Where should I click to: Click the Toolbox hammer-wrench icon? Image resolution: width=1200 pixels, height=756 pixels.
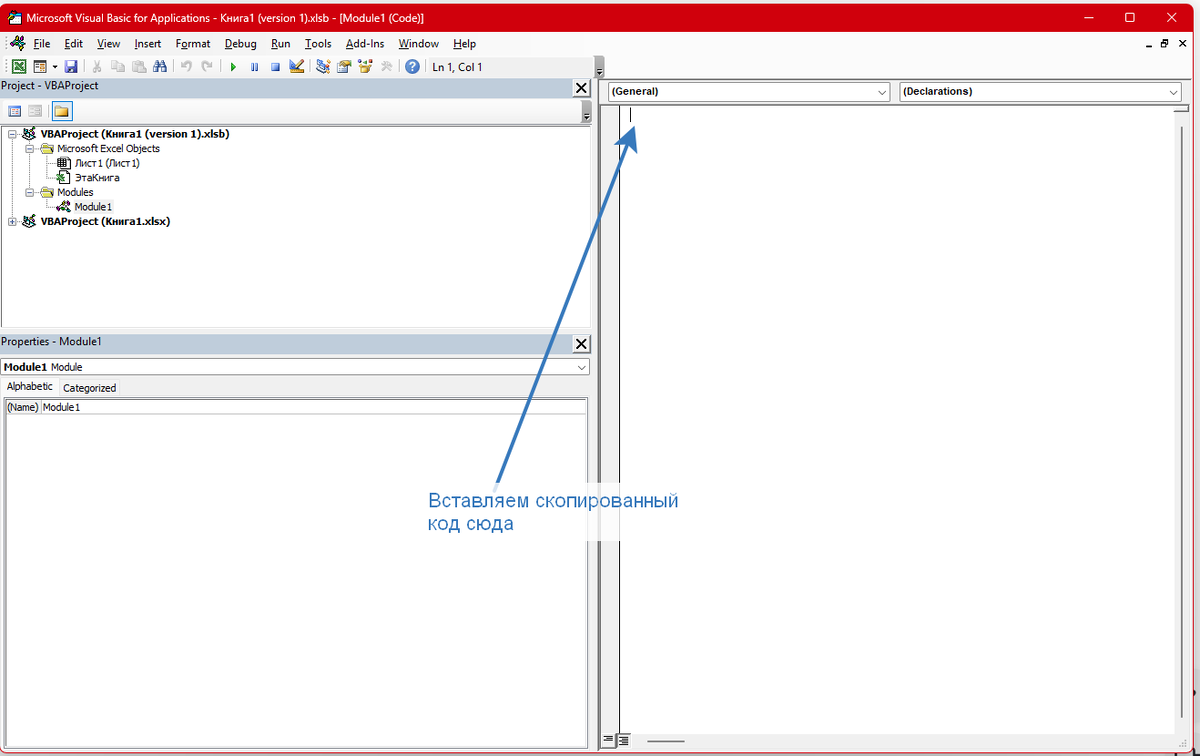[x=386, y=67]
